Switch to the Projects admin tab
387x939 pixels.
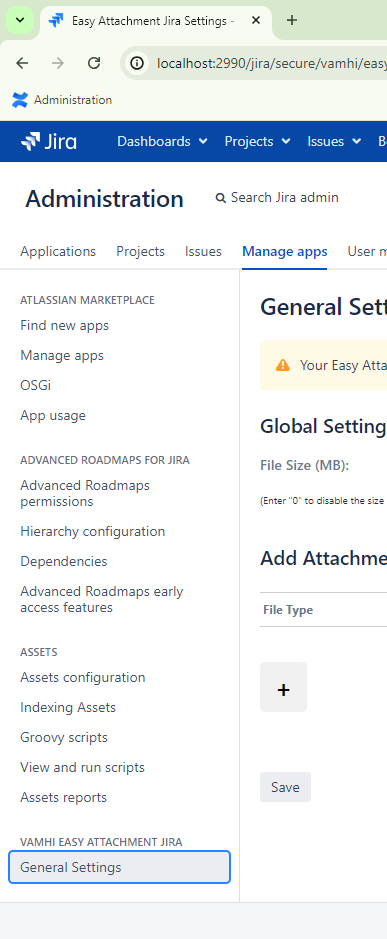140,252
